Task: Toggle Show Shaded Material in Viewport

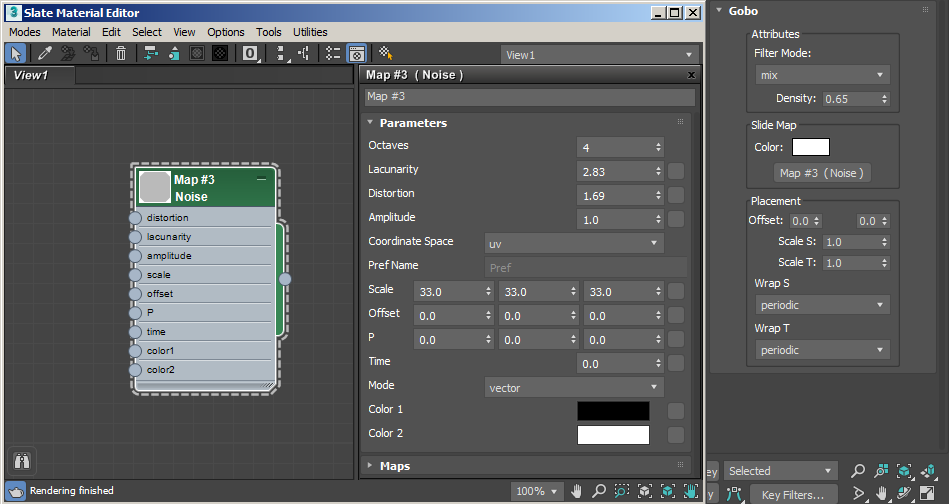Action: 197,53
